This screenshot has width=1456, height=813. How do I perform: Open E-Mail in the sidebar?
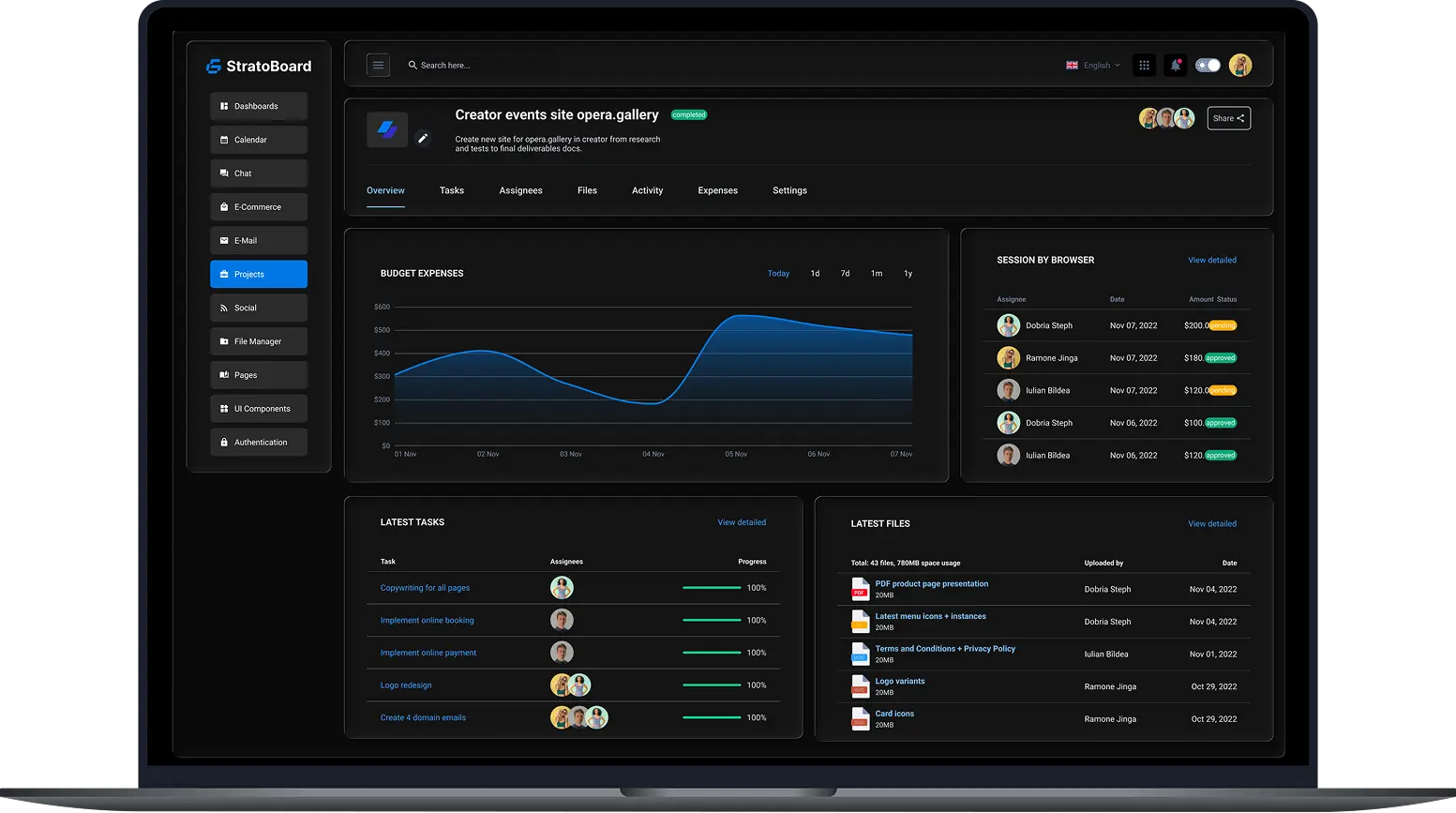(259, 241)
